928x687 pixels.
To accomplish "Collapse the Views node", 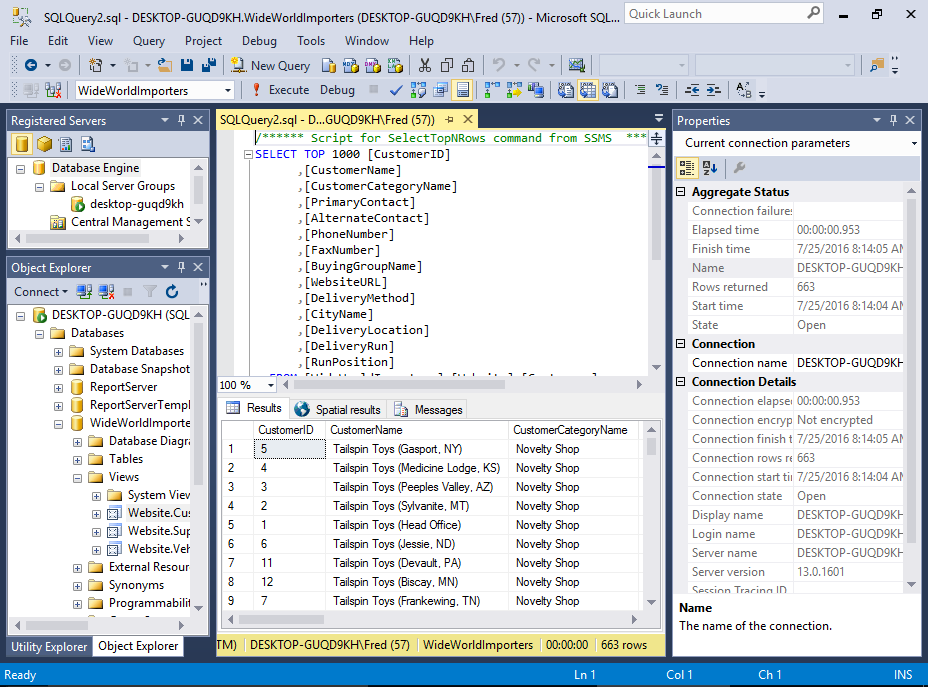I will [x=77, y=476].
